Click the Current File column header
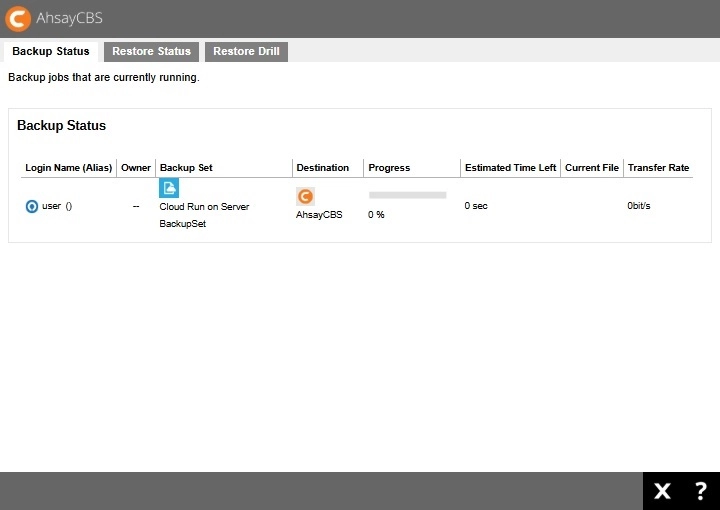 (x=592, y=168)
